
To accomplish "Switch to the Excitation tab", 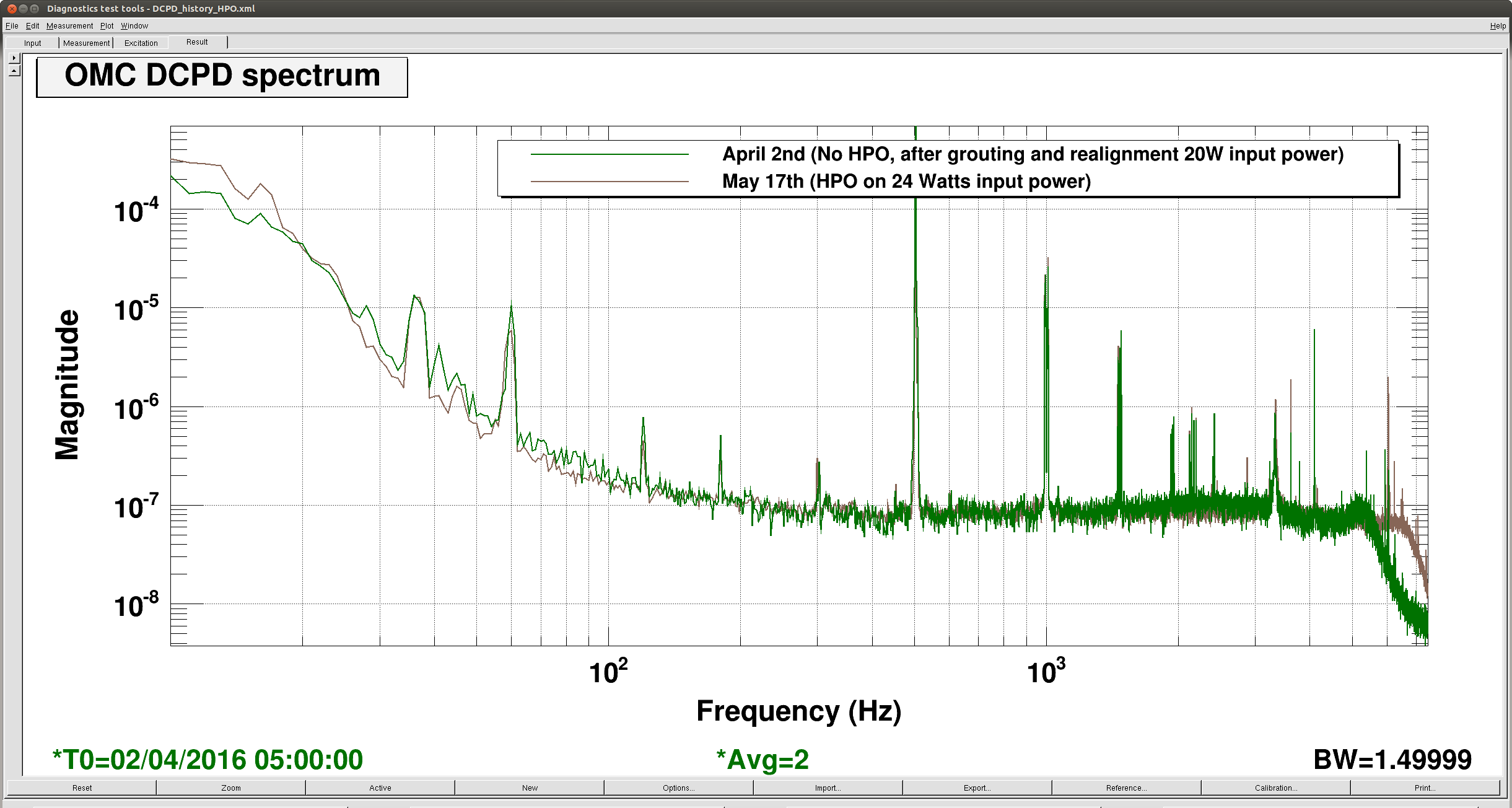I will 141,43.
